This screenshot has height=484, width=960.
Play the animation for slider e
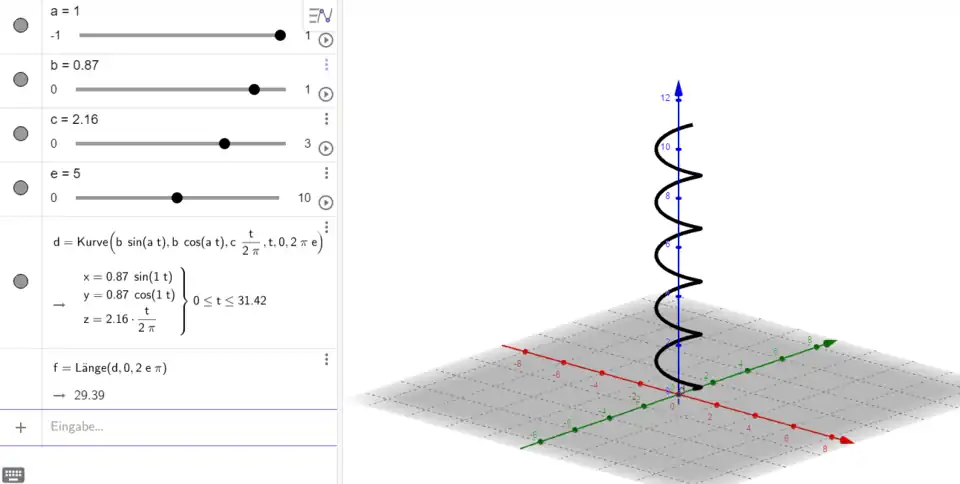point(325,202)
